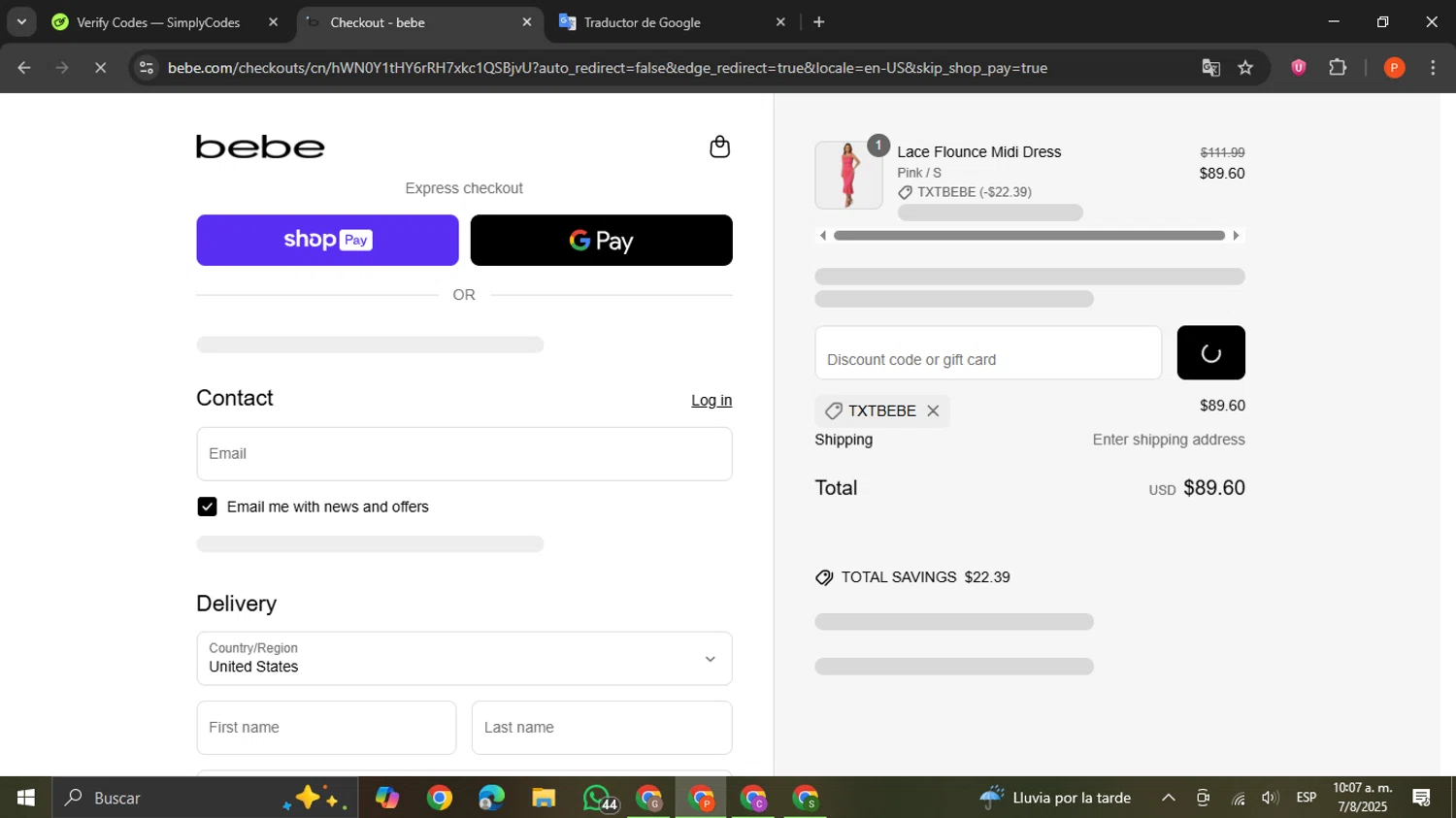Bookmark this page with the star icon
This screenshot has height=818, width=1456.
[x=1245, y=68]
